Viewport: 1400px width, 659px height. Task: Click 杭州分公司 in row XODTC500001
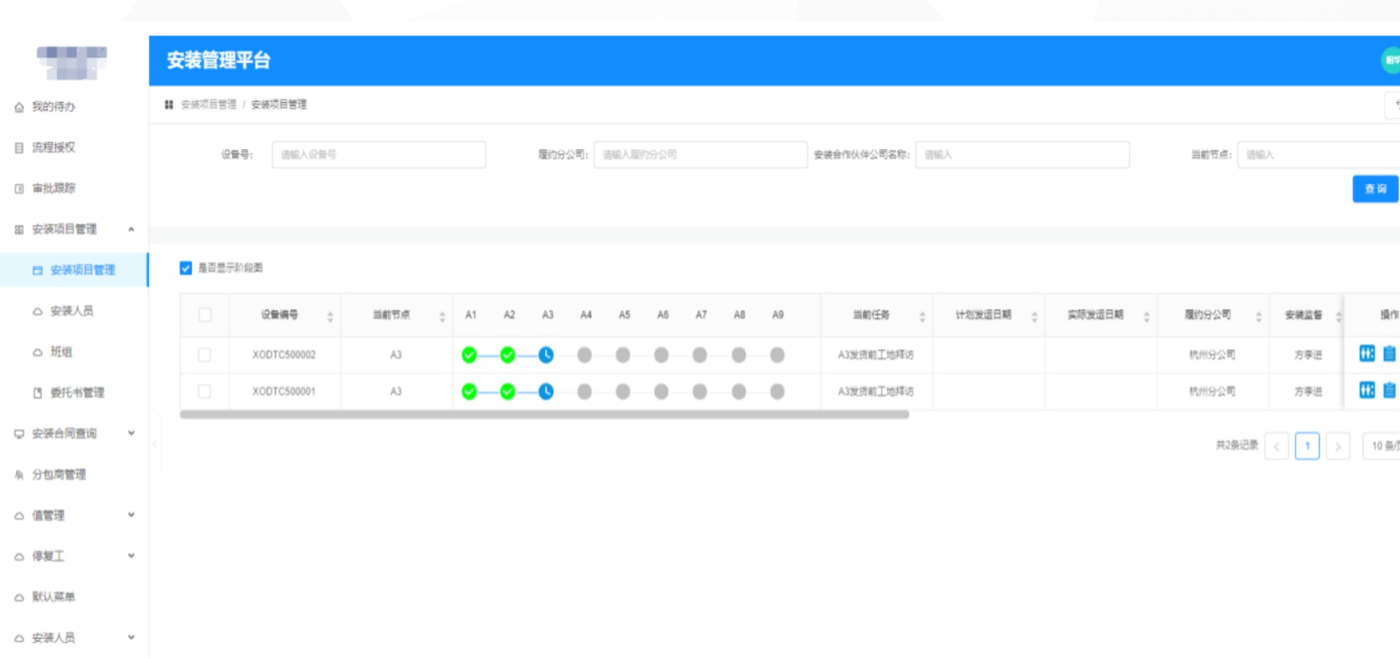tap(1212, 392)
